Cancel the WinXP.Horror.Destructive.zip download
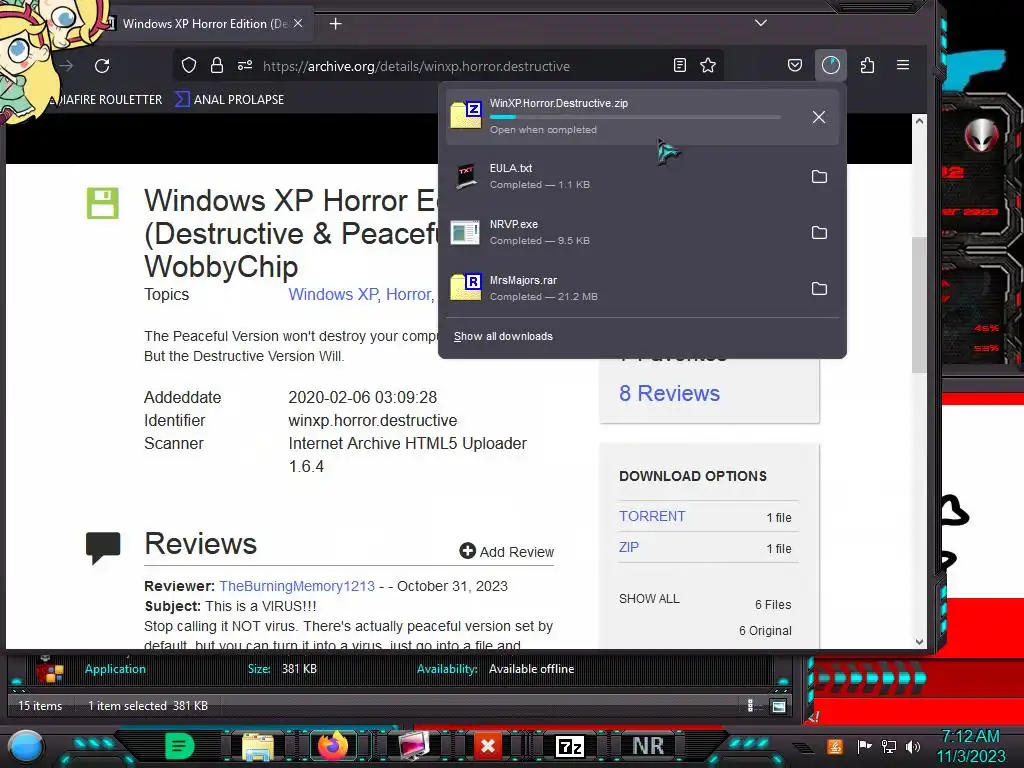The height and width of the screenshot is (768, 1024). click(819, 117)
